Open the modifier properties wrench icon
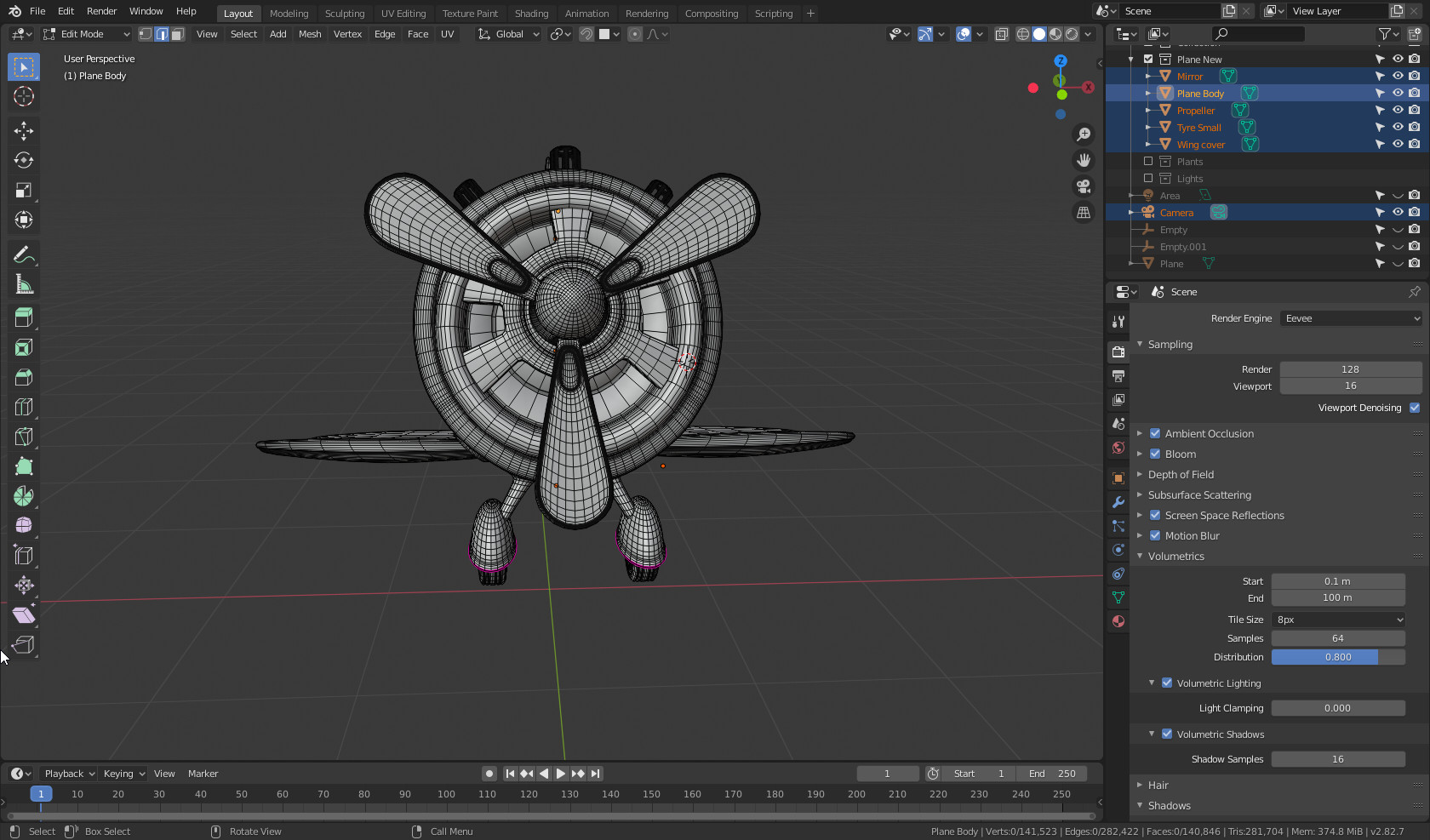1430x840 pixels. coord(1118,502)
